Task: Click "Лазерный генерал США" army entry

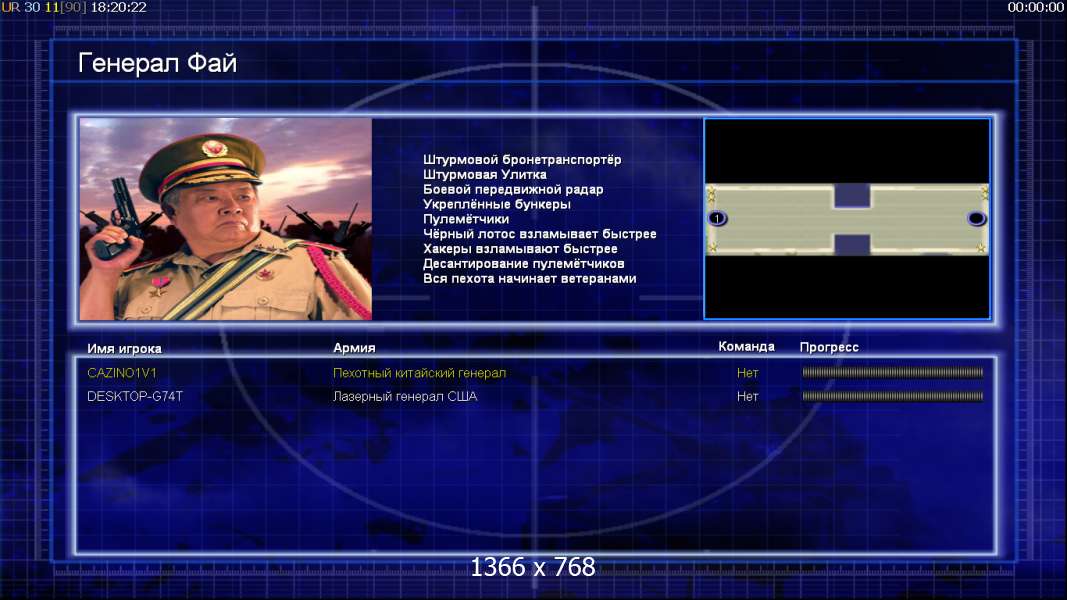Action: pyautogui.click(x=405, y=396)
